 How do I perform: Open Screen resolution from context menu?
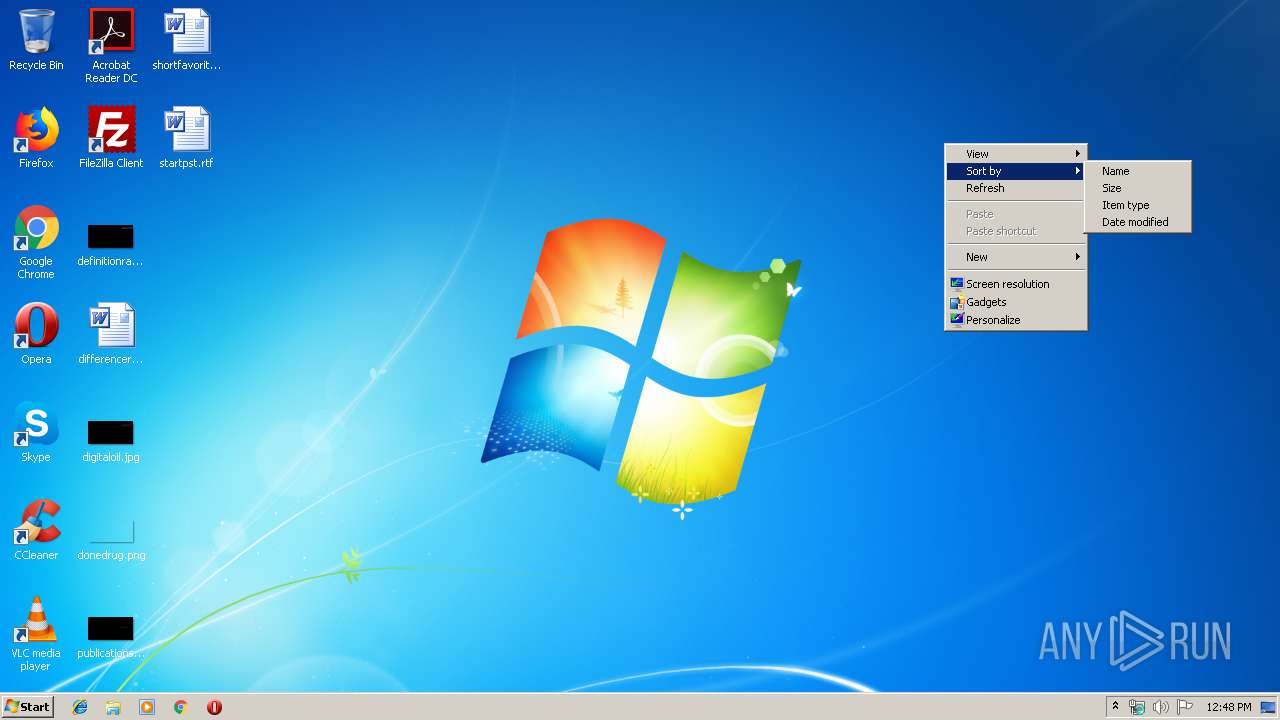pyautogui.click(x=1016, y=284)
